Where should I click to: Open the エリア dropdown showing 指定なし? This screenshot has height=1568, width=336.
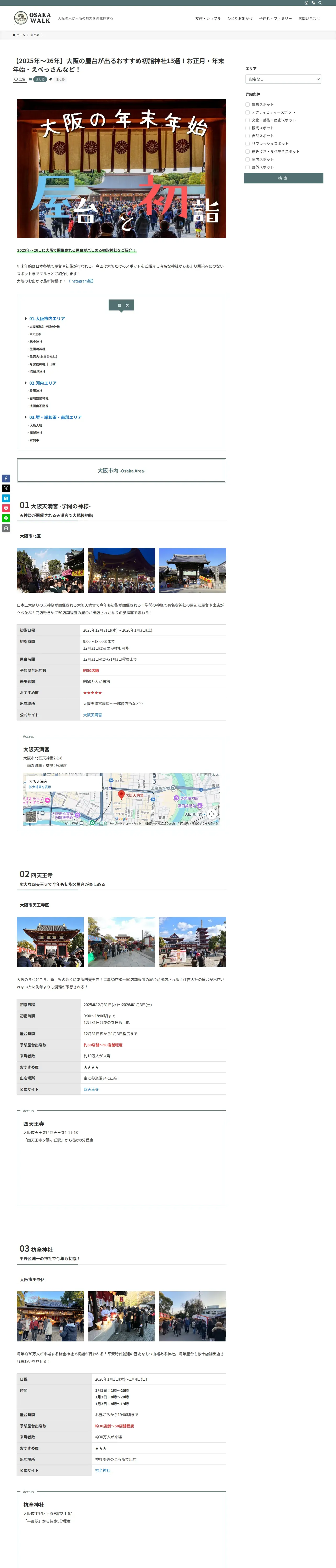284,79
